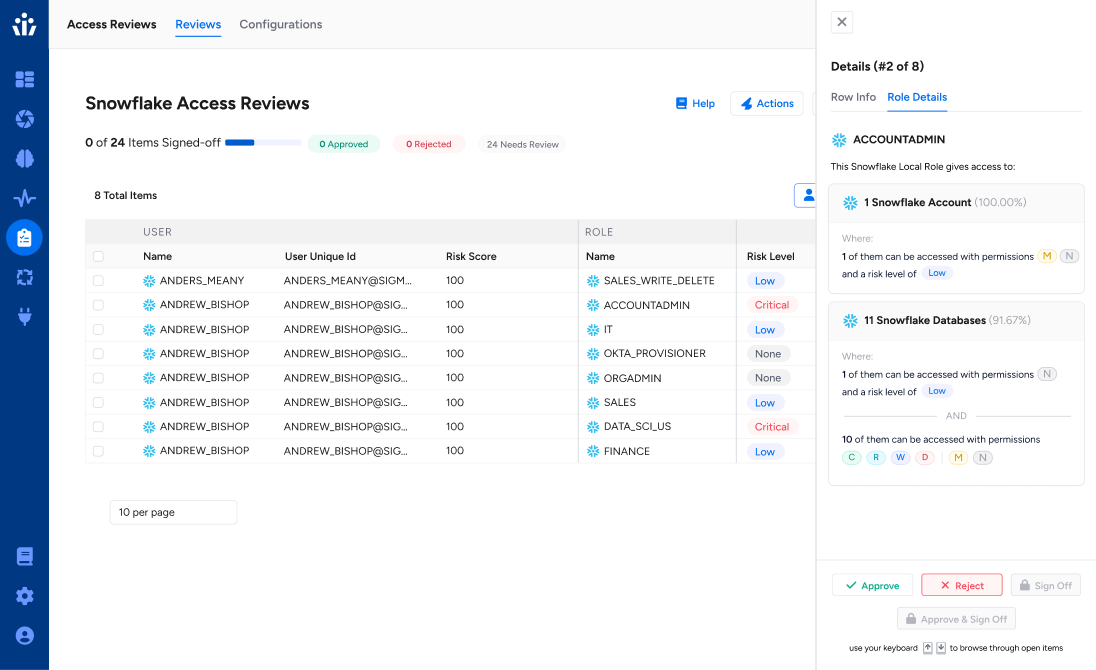This screenshot has height=670, width=1096.
Task: Filter by 24 Needs Review badge
Action: click(522, 144)
